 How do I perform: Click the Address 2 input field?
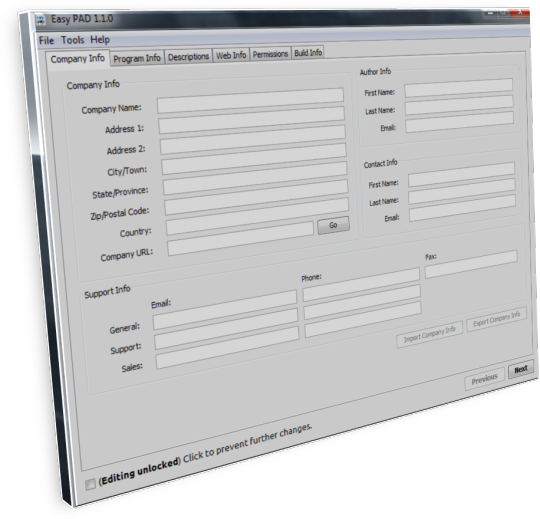[x=253, y=140]
